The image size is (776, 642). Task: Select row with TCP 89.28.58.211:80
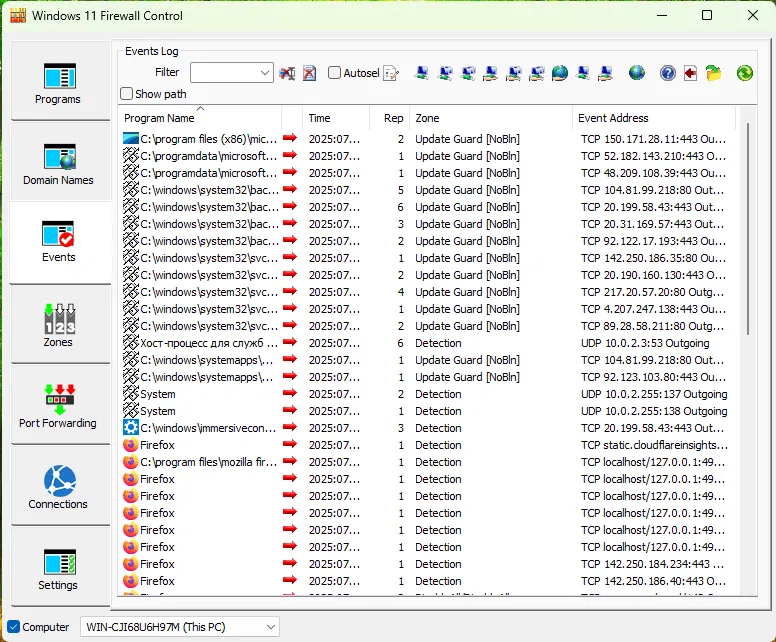428,326
